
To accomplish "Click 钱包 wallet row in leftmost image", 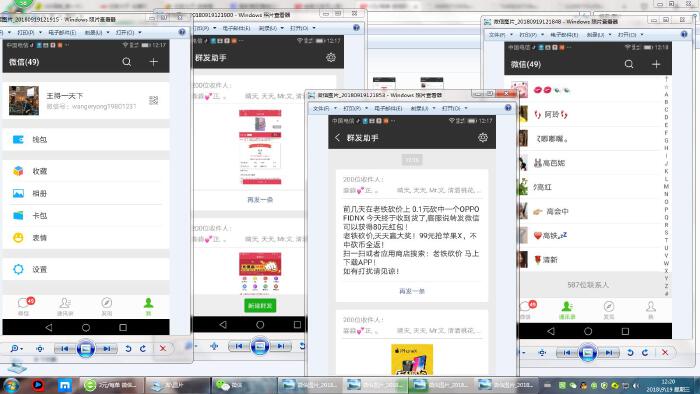I will click(x=86, y=140).
